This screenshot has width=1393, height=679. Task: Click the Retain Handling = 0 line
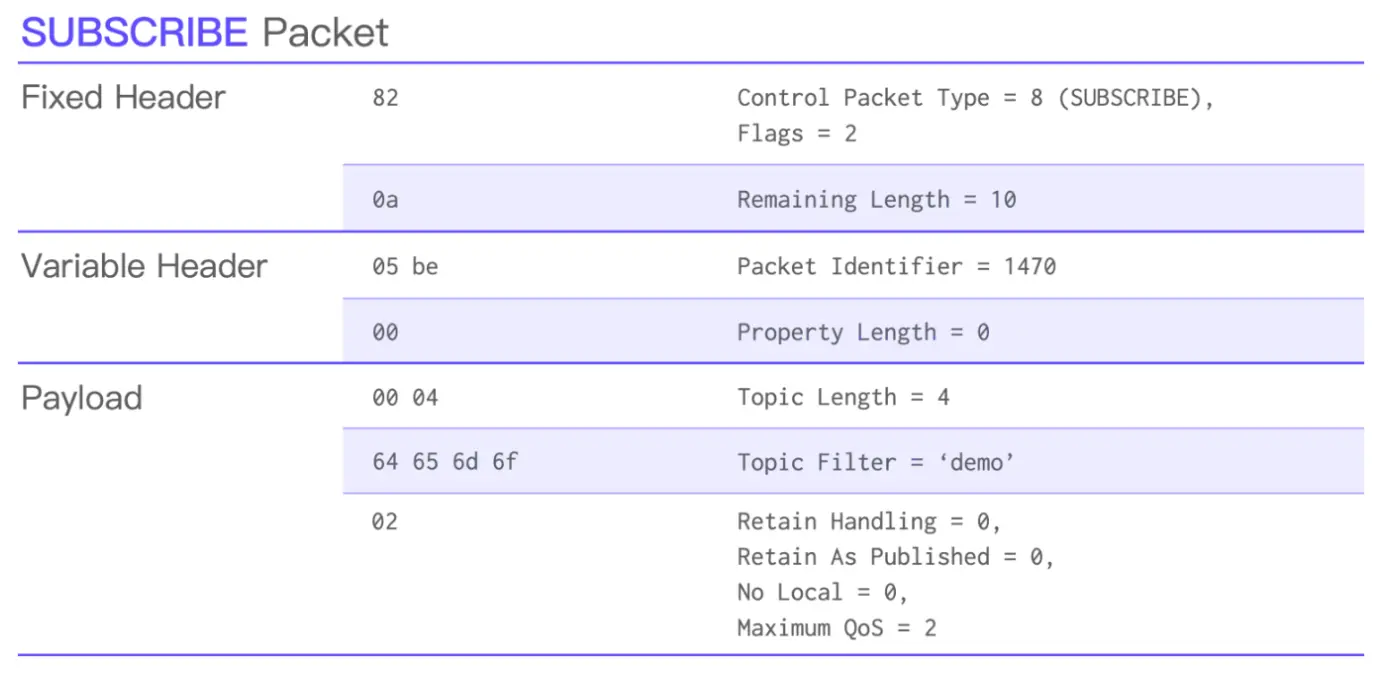870,521
